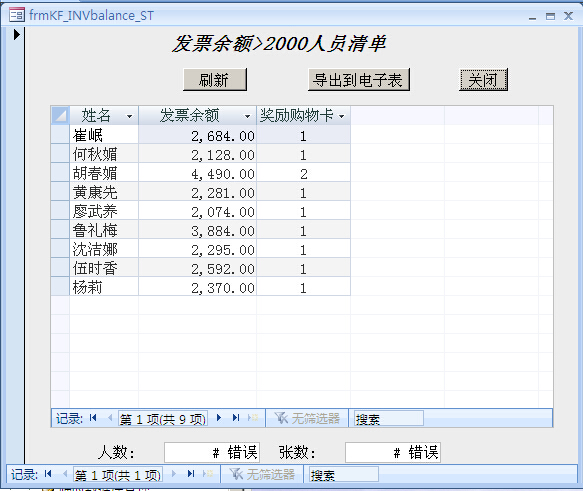The height and width of the screenshot is (491, 583).
Task: Go to first record in subform navigator
Action: pos(93,418)
